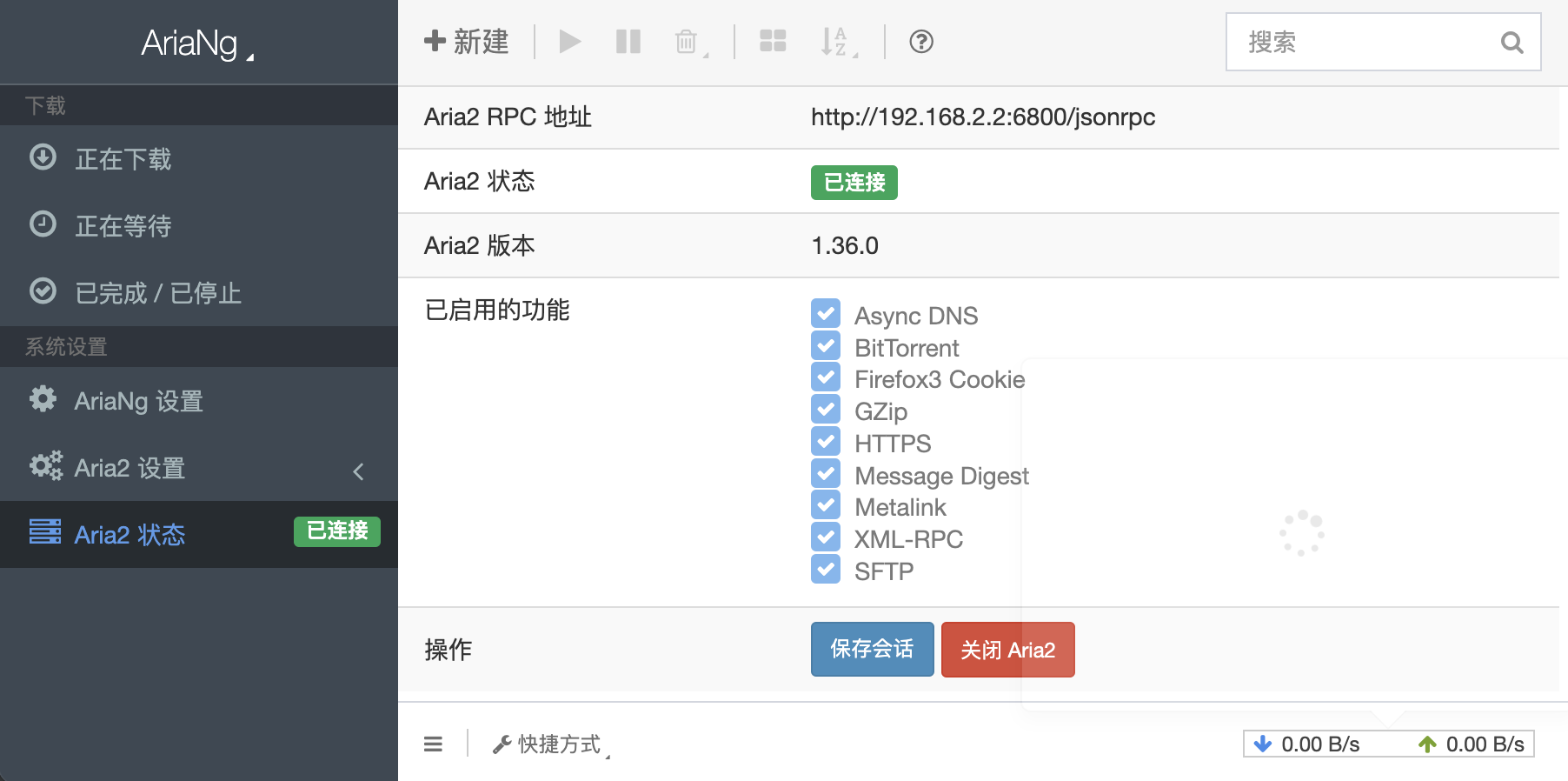Click the AriaNg 设置 gear icon
1568x781 pixels.
pos(43,399)
